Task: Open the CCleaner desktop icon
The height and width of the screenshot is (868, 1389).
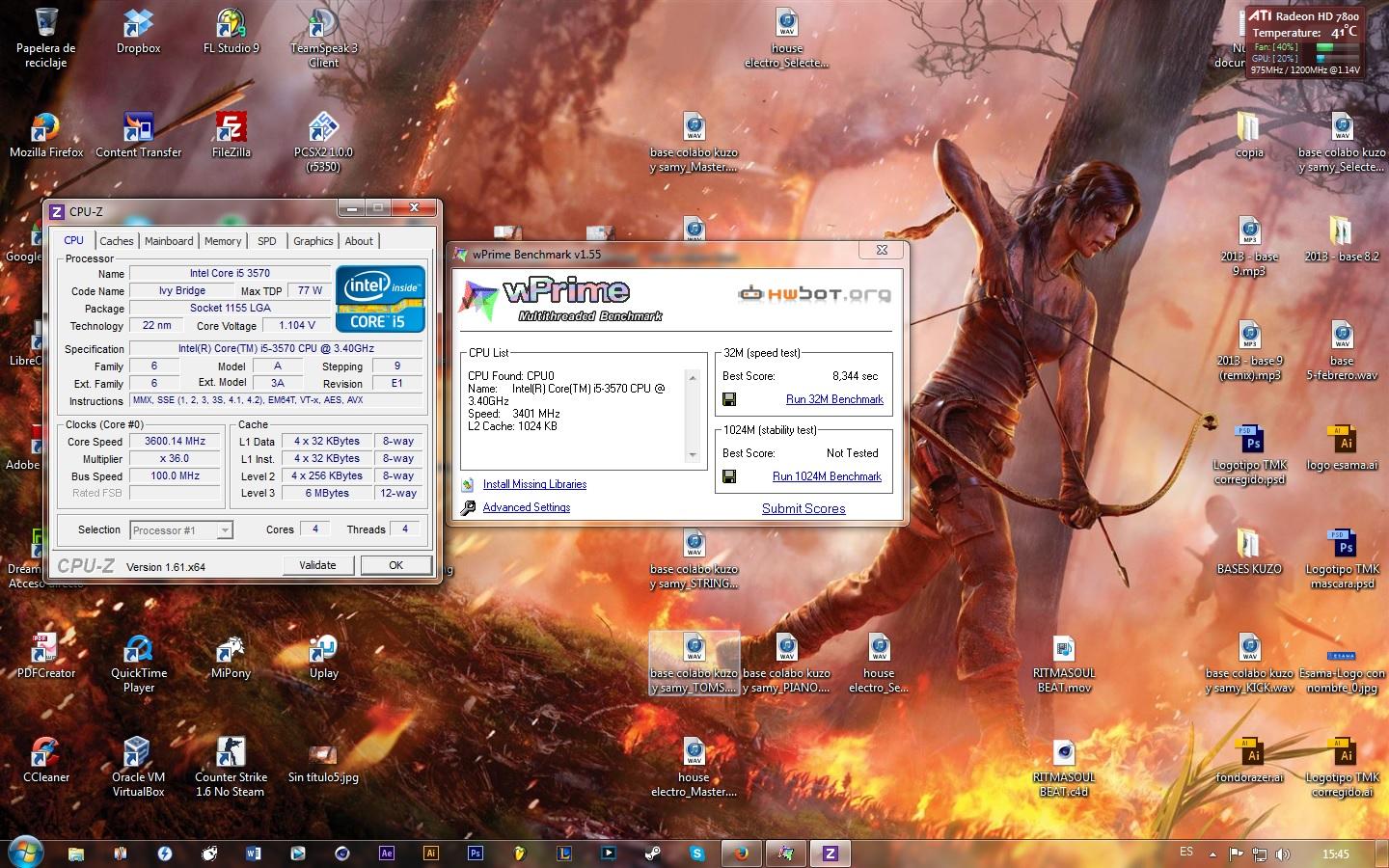Action: tap(45, 760)
